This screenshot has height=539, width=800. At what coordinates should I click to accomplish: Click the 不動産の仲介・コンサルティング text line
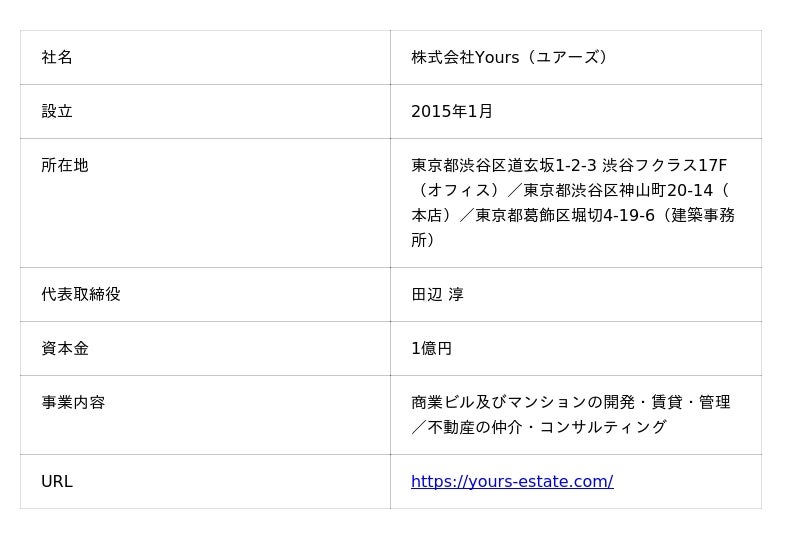[x=547, y=427]
